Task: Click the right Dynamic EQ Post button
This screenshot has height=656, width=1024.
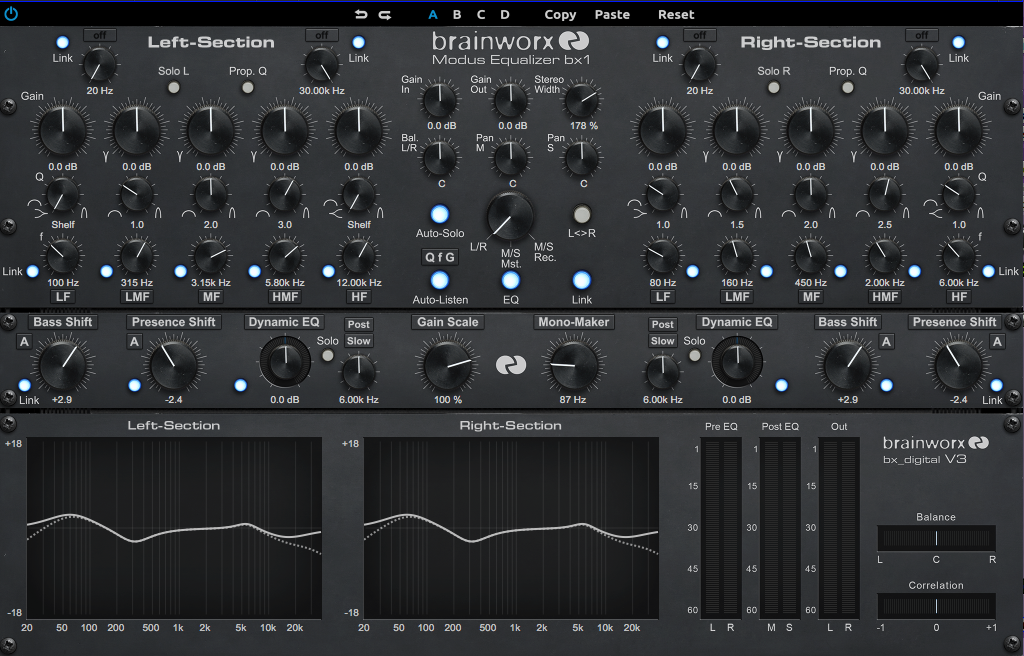Action: tap(662, 324)
